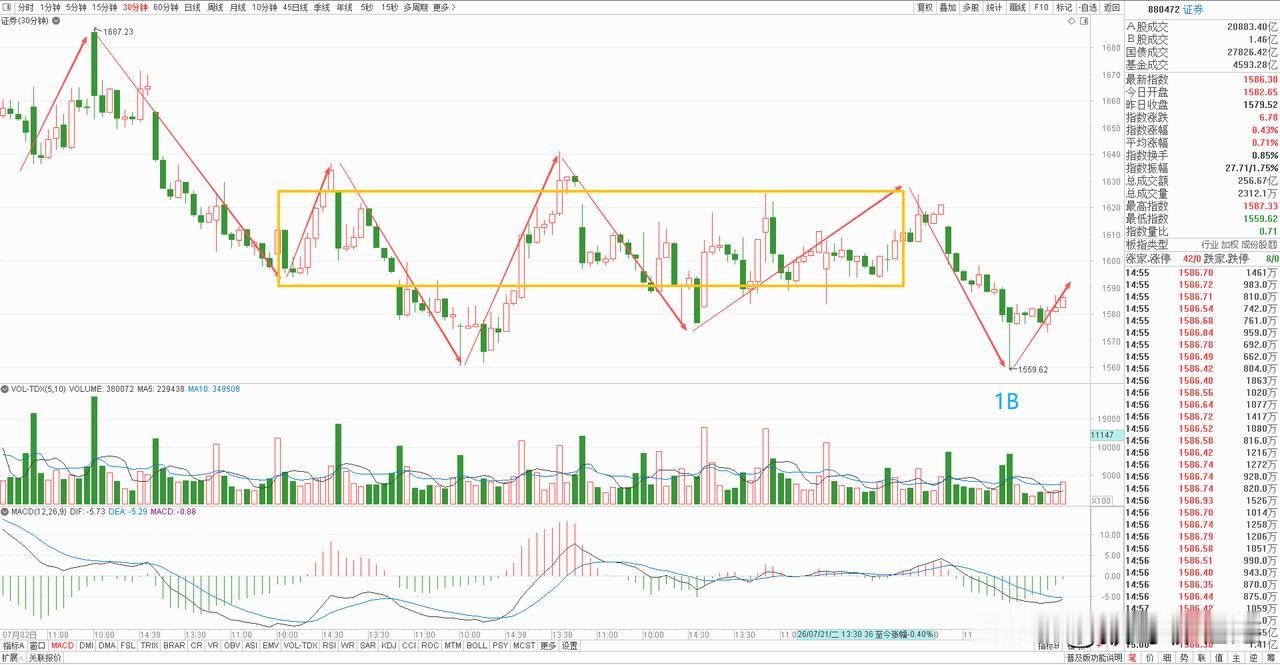Click the 复权 toolbar button
The width and height of the screenshot is (1280, 665).
(x=925, y=7)
